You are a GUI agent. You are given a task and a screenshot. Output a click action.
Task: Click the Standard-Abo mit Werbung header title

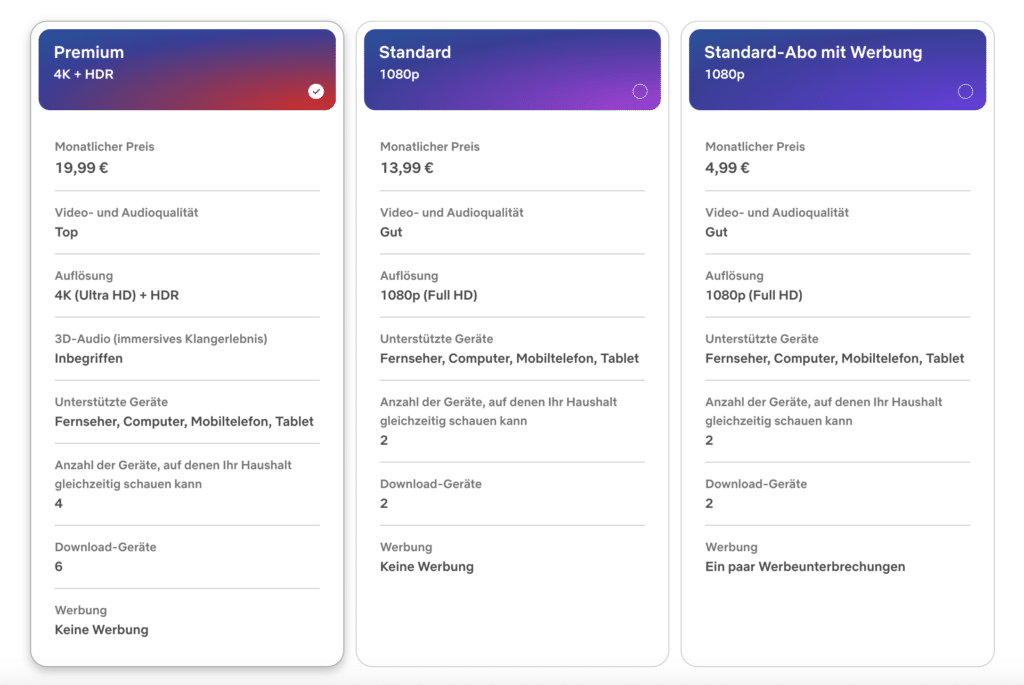tap(813, 52)
